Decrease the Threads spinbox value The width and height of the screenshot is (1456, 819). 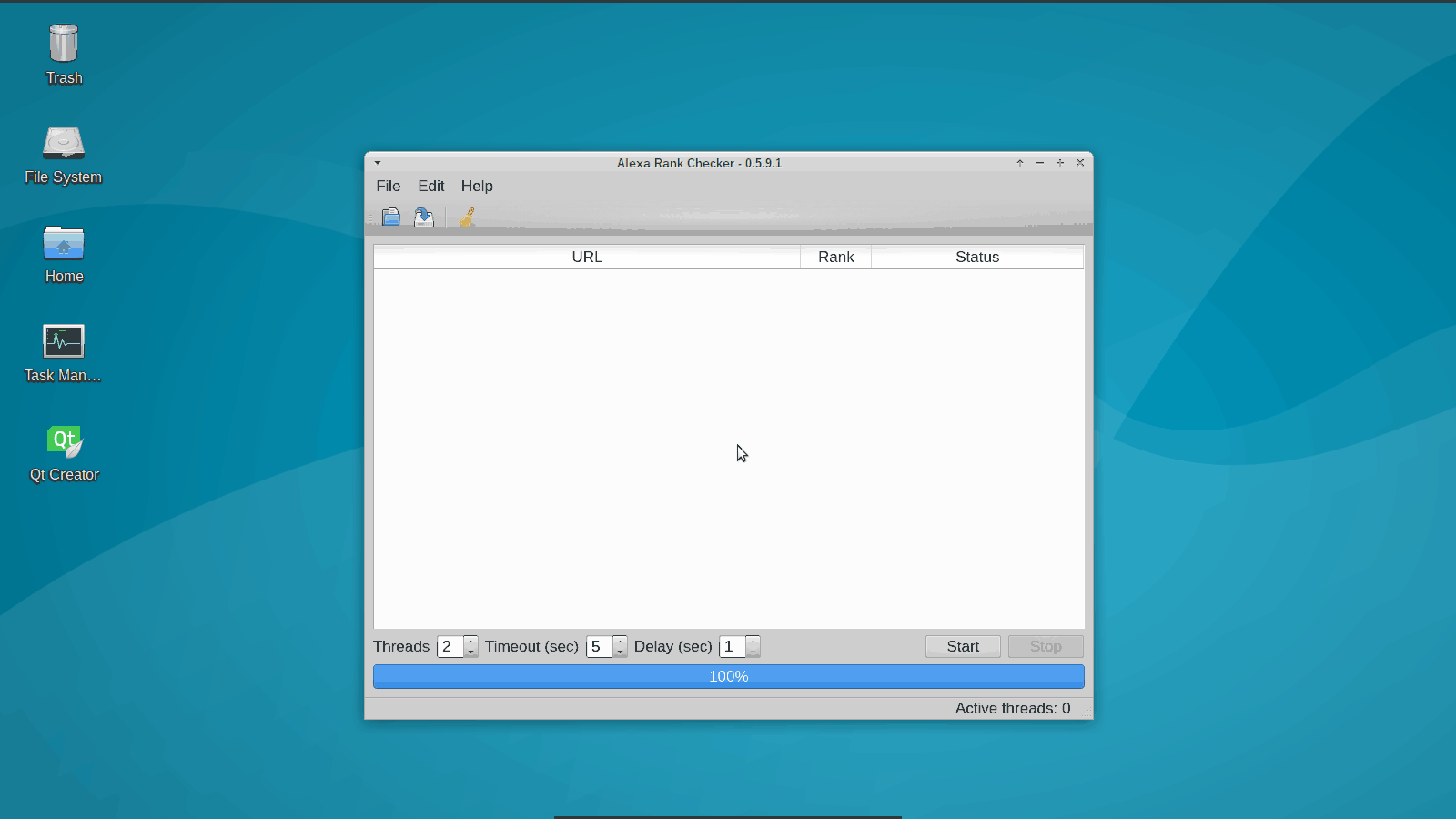point(471,652)
